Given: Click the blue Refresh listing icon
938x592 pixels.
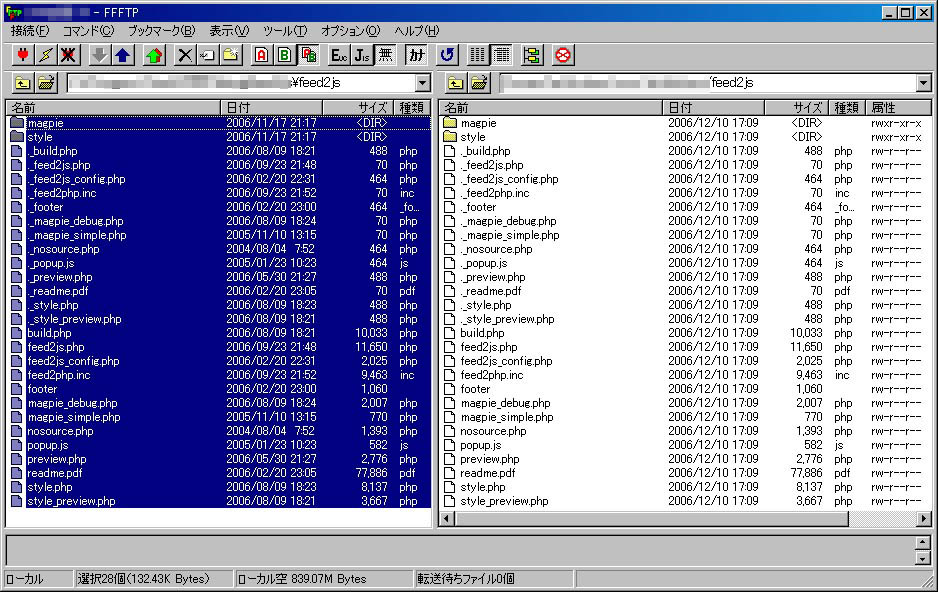Looking at the screenshot, I should point(447,55).
